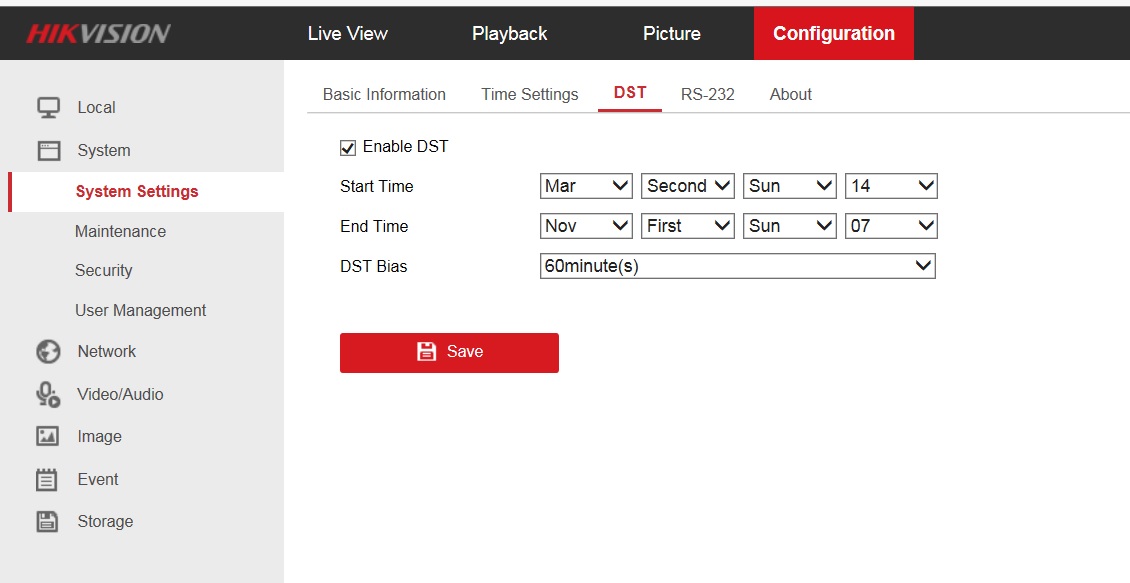Viewport: 1130px width, 583px height.
Task: Click the Storage disk icon
Action: [x=48, y=521]
